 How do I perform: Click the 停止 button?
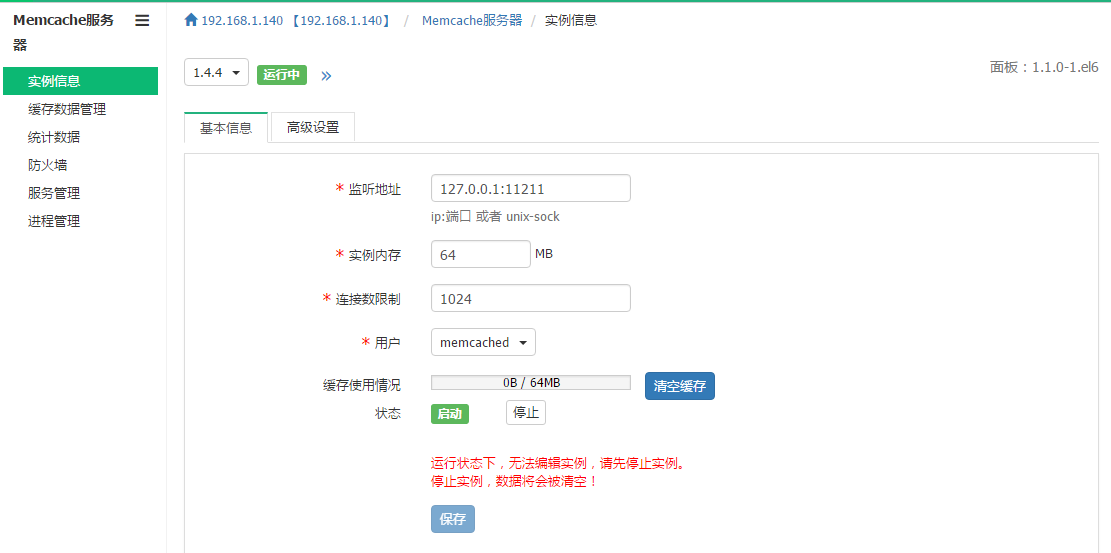click(526, 413)
